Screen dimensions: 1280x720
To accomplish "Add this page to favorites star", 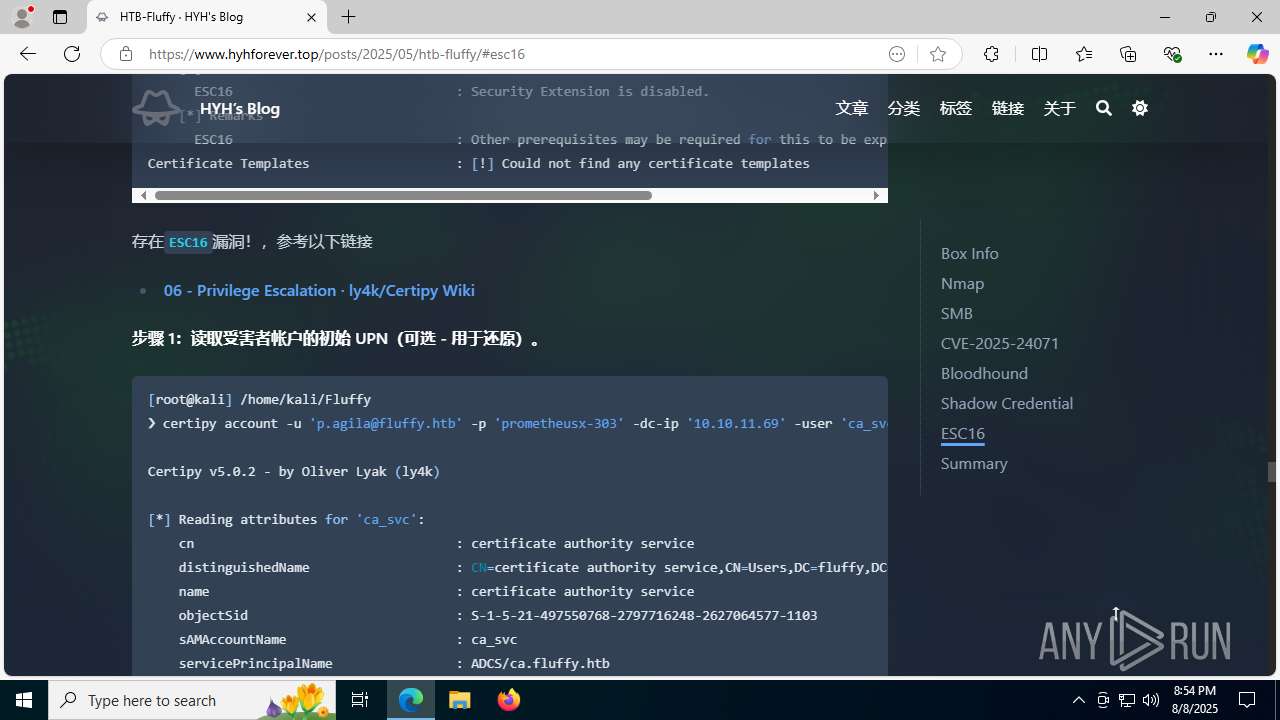I will point(938,54).
